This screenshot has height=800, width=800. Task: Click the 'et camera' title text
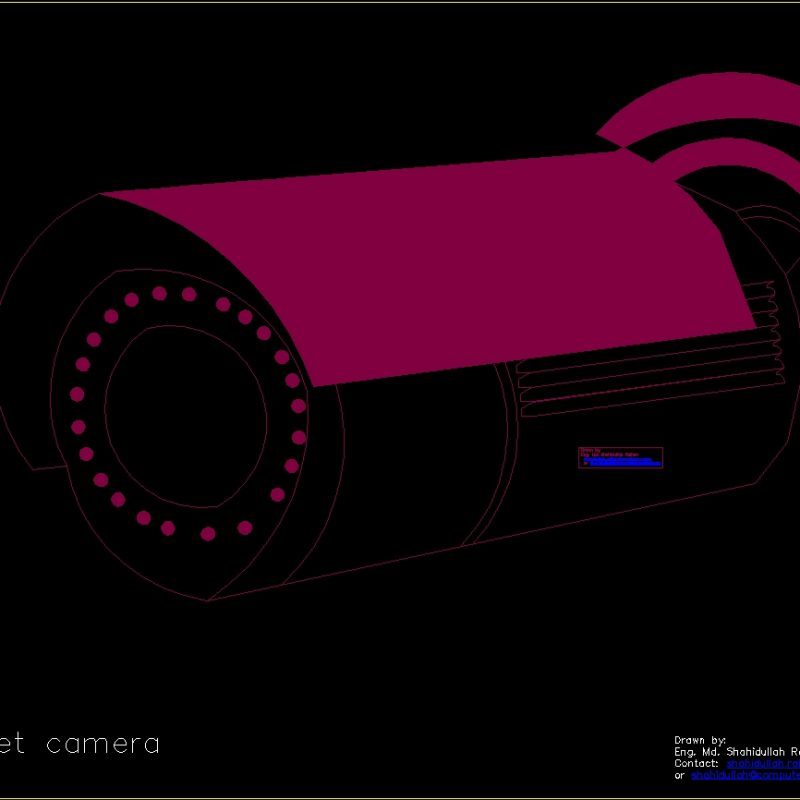pyautogui.click(x=80, y=744)
